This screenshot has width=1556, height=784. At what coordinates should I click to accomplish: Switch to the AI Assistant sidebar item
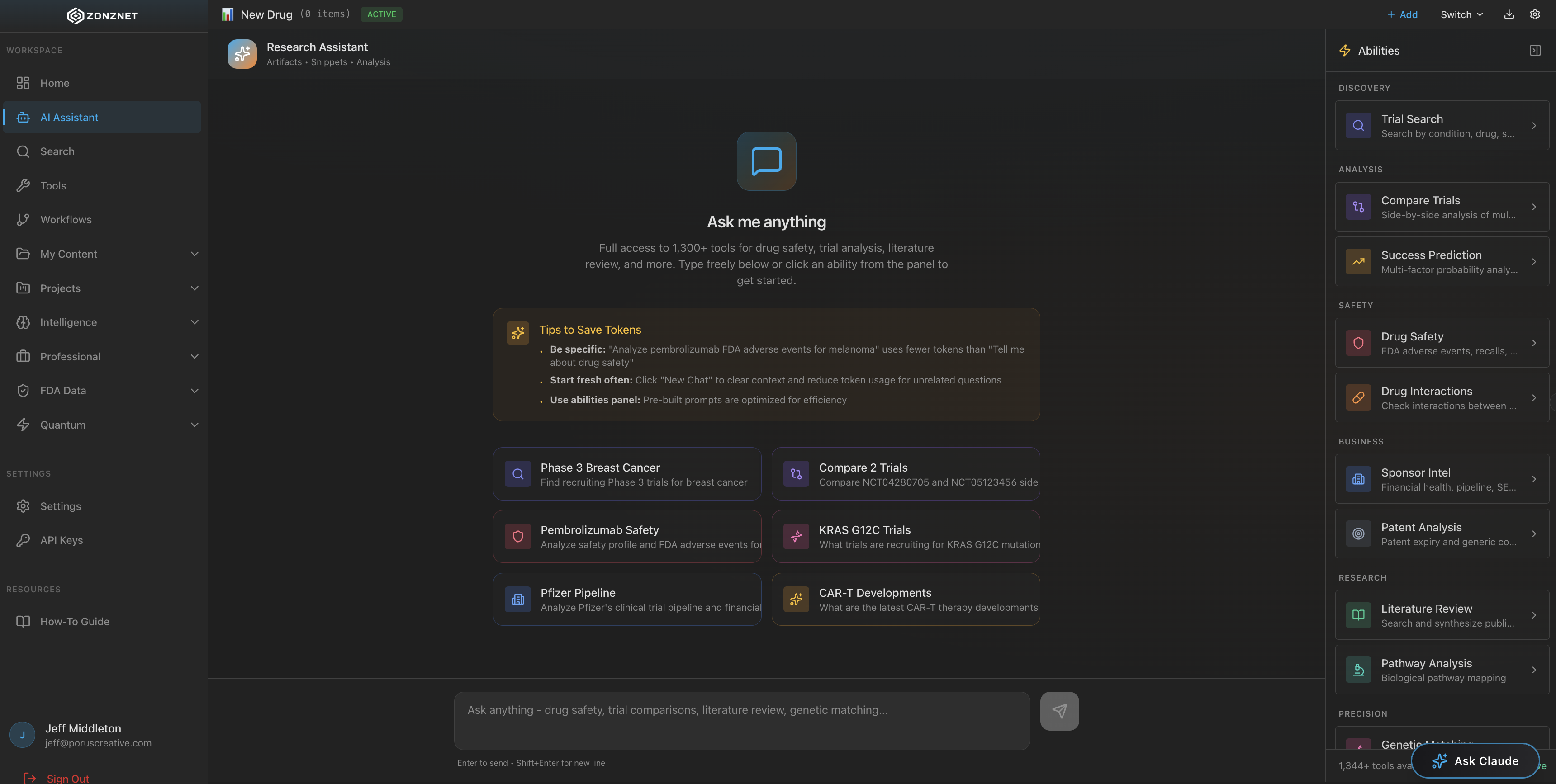click(x=69, y=117)
